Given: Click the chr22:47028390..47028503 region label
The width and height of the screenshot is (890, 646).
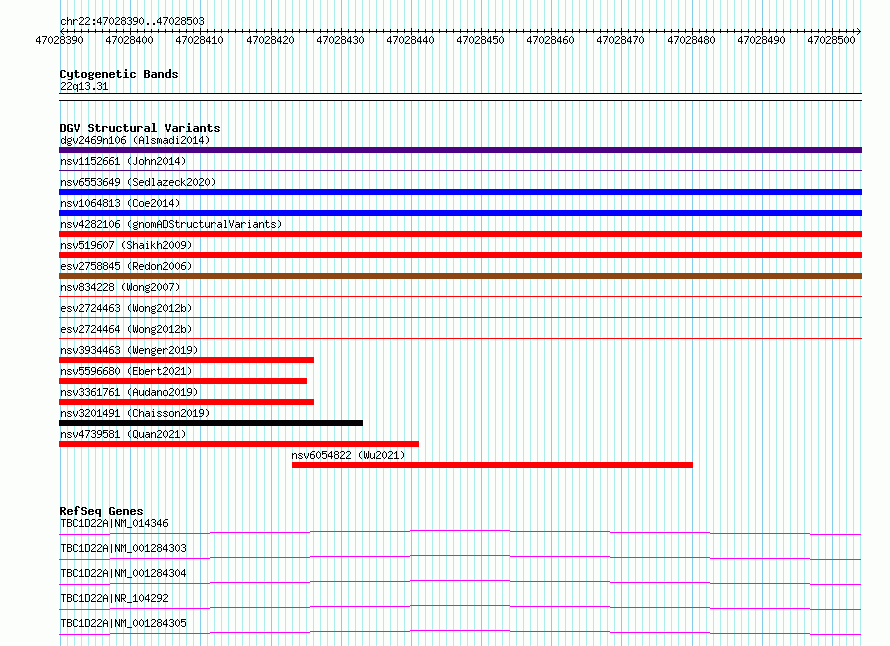Looking at the screenshot, I should 132,21.
